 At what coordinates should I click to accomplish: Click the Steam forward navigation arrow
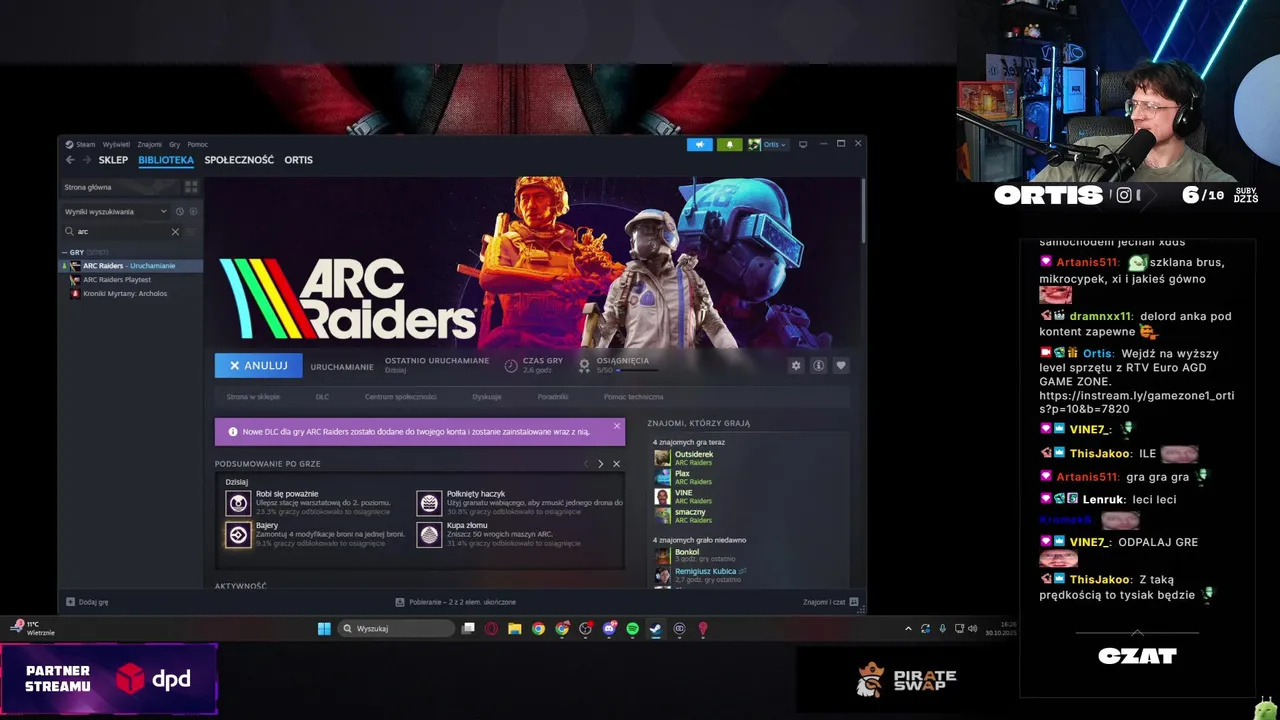coord(87,160)
